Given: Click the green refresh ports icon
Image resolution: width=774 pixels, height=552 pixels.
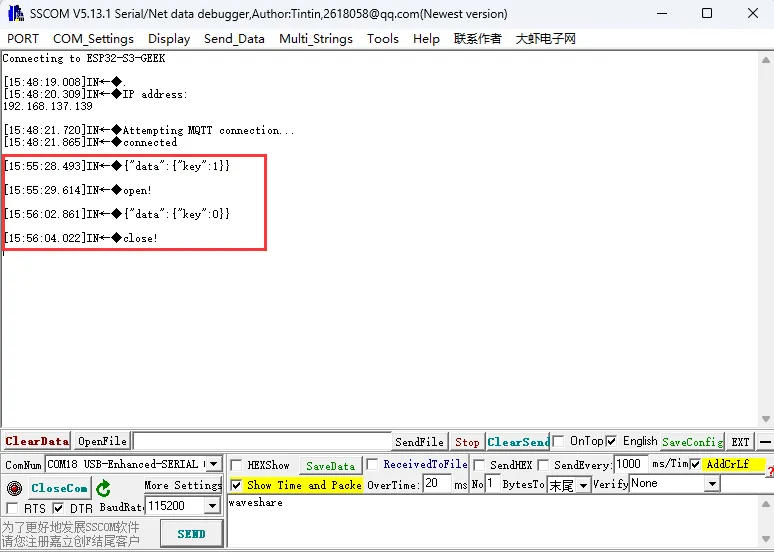Looking at the screenshot, I should pyautogui.click(x=103, y=488).
